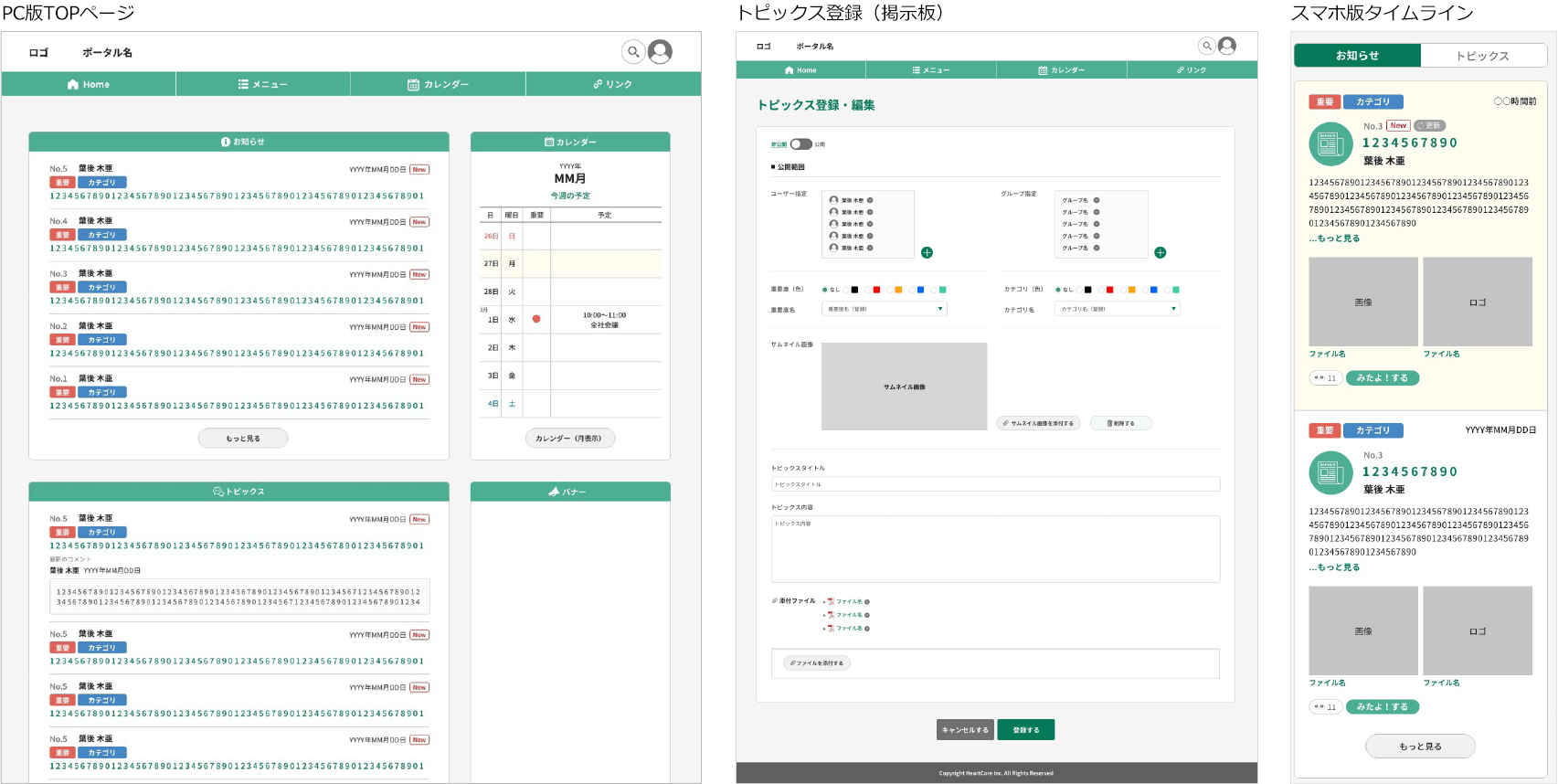
Task: Add a user with the ユーザー指定 plus icon
Action: coord(927,252)
